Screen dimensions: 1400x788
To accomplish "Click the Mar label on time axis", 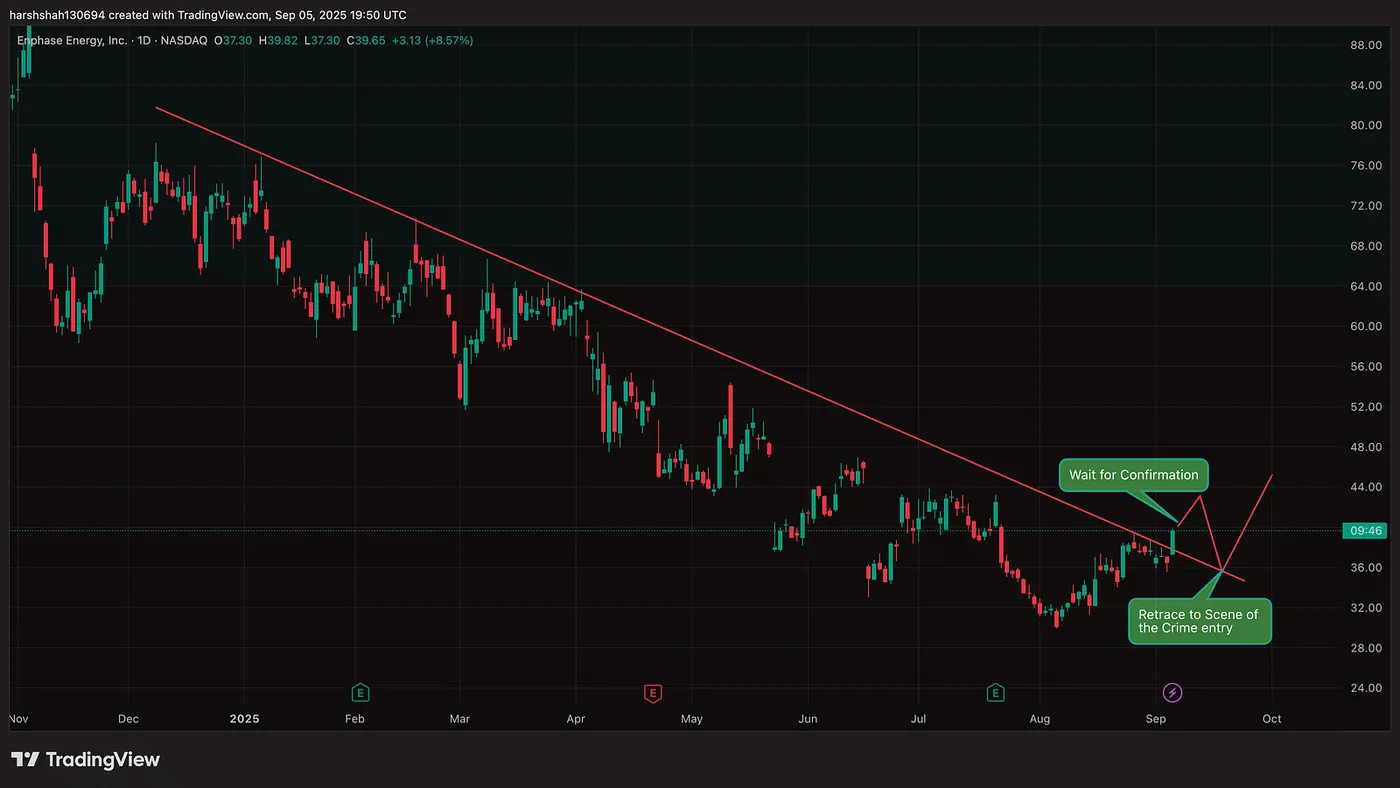I will pos(459,719).
